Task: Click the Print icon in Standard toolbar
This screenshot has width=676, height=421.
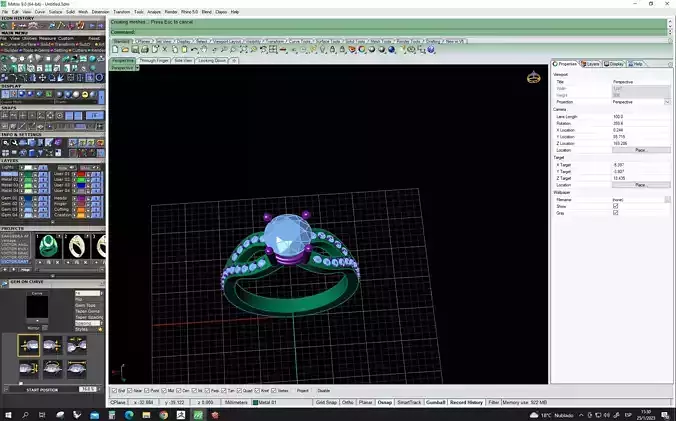Action: (145, 50)
